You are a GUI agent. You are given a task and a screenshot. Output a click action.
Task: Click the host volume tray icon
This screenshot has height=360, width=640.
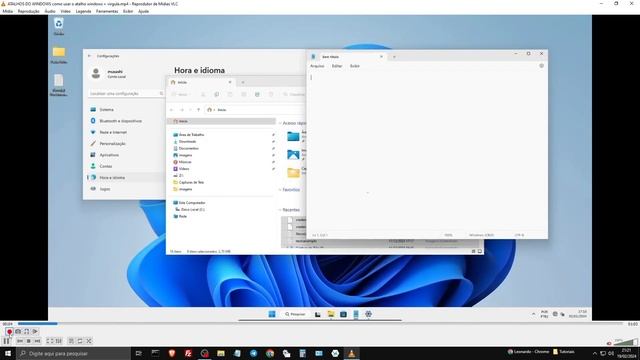click(611, 353)
